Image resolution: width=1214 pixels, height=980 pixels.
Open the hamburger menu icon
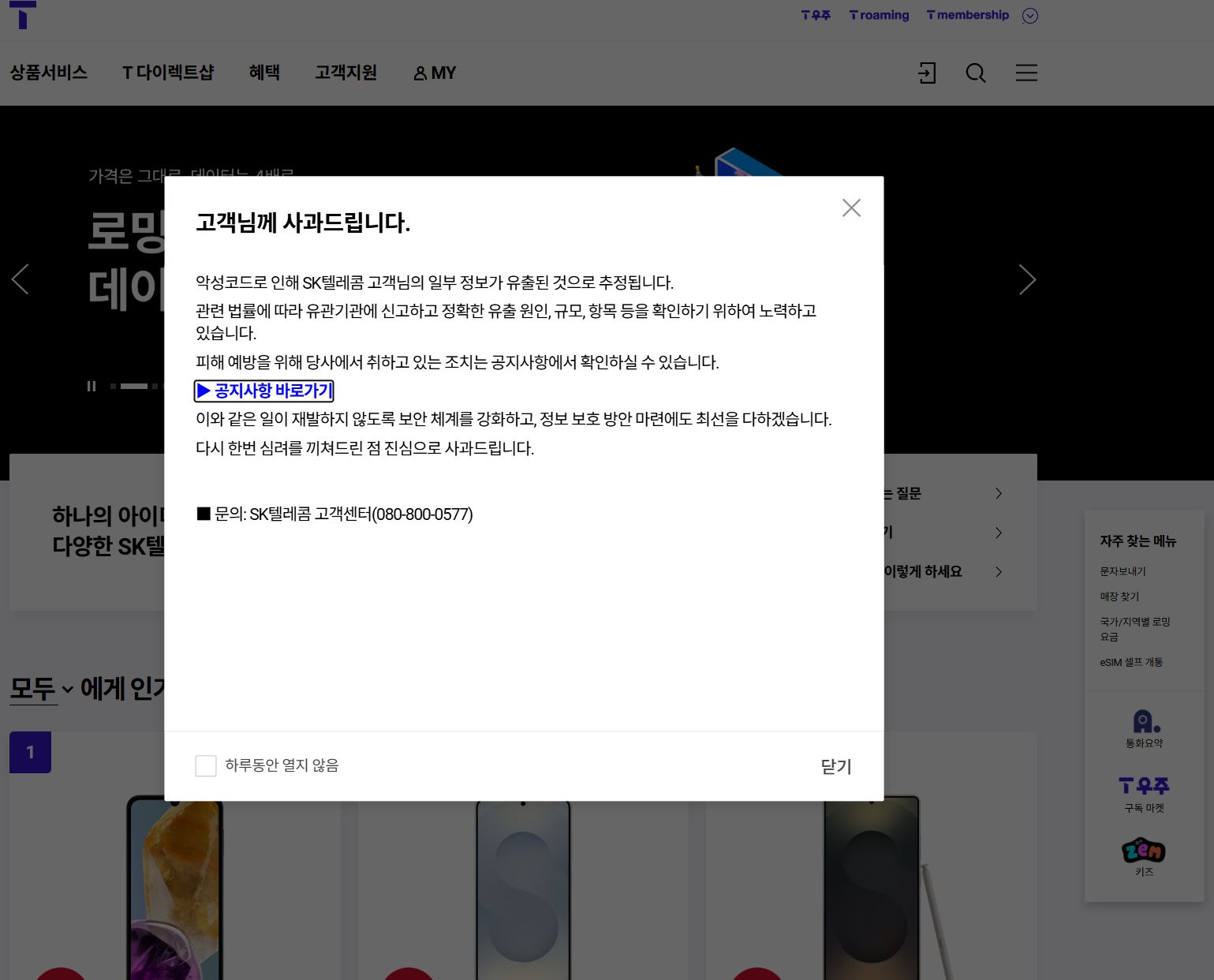(x=1026, y=73)
